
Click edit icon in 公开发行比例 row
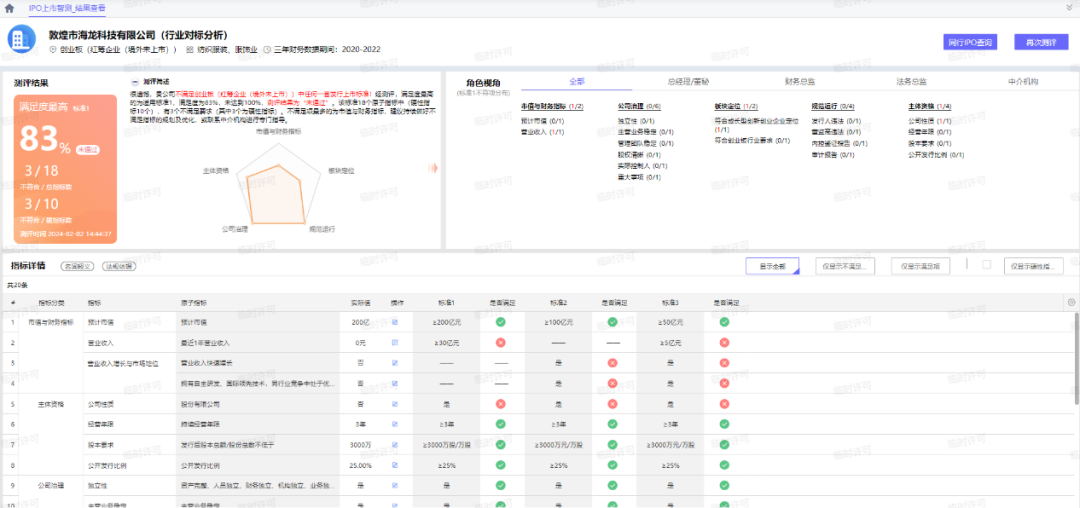point(395,465)
